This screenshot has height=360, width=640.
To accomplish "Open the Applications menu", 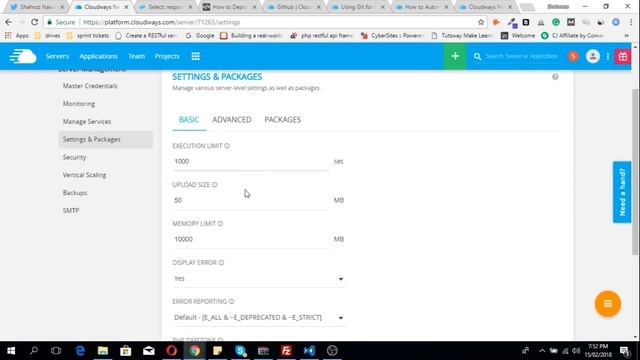I will coord(98,56).
